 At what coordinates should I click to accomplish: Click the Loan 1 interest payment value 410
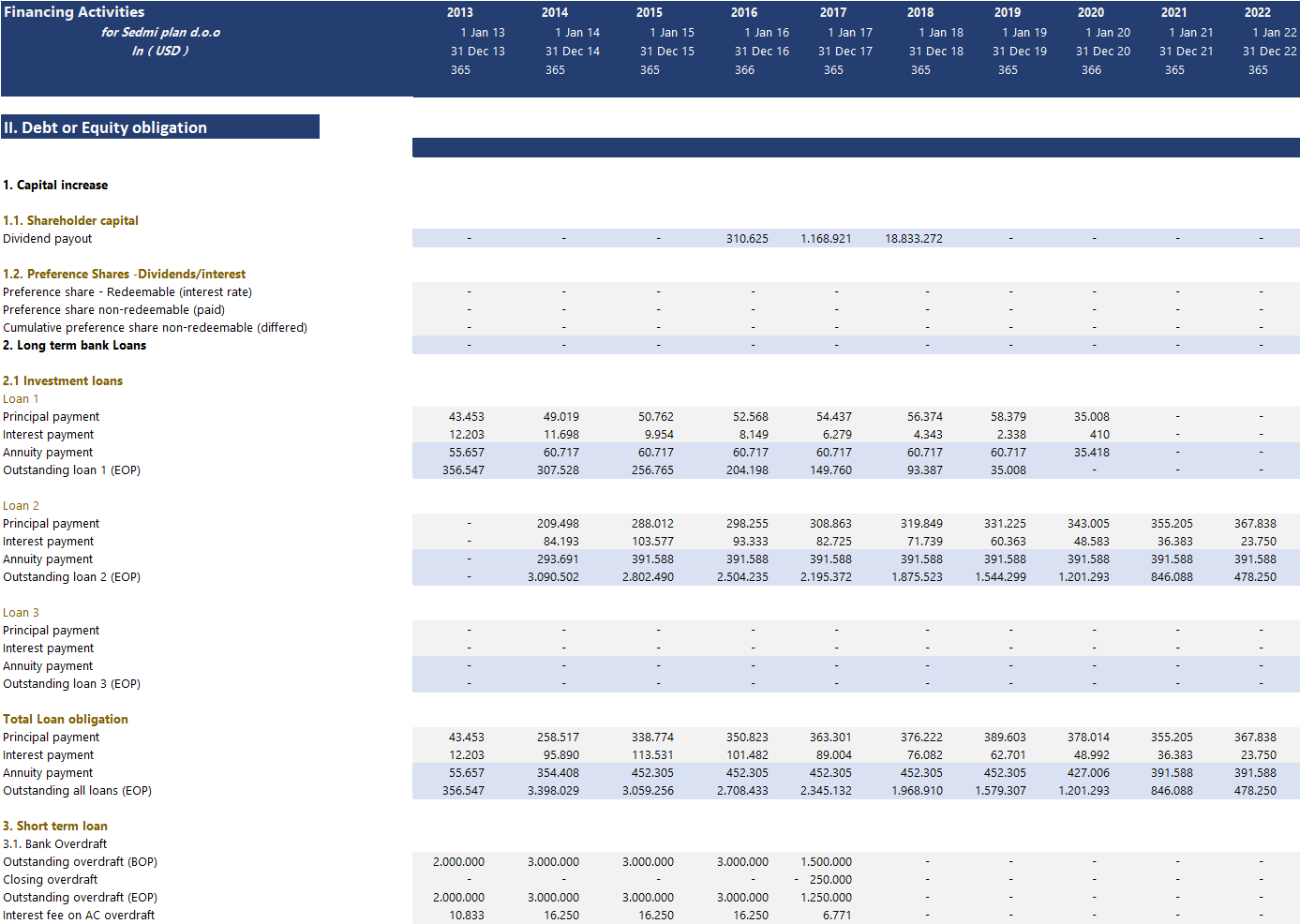click(1099, 435)
